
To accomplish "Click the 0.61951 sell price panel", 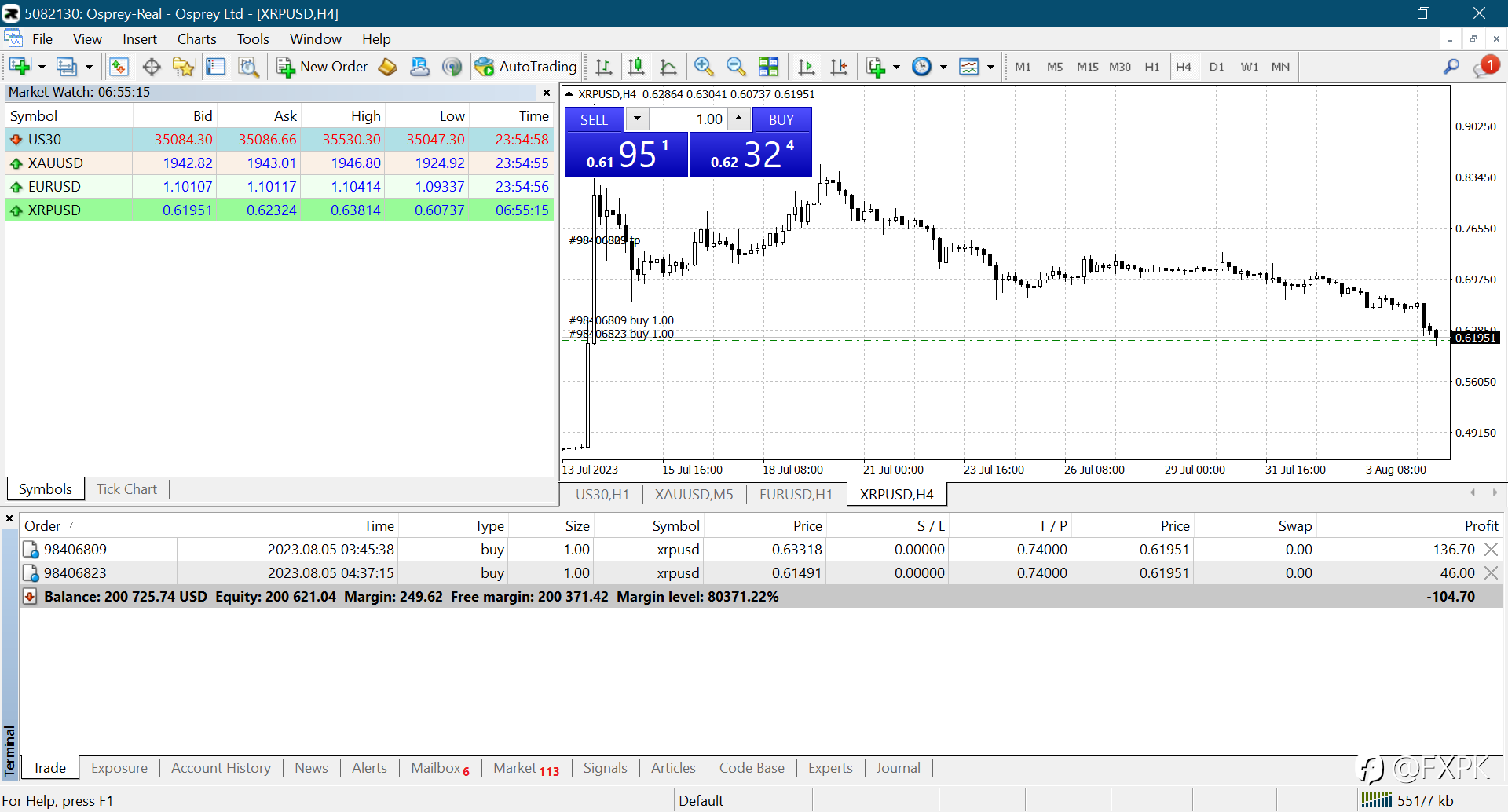I will coord(626,154).
